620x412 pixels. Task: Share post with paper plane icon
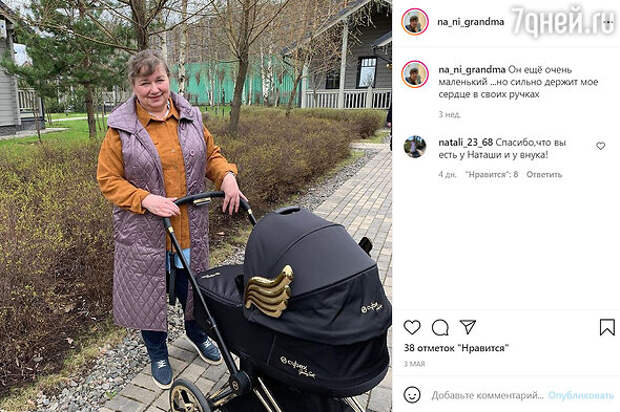[x=468, y=327]
